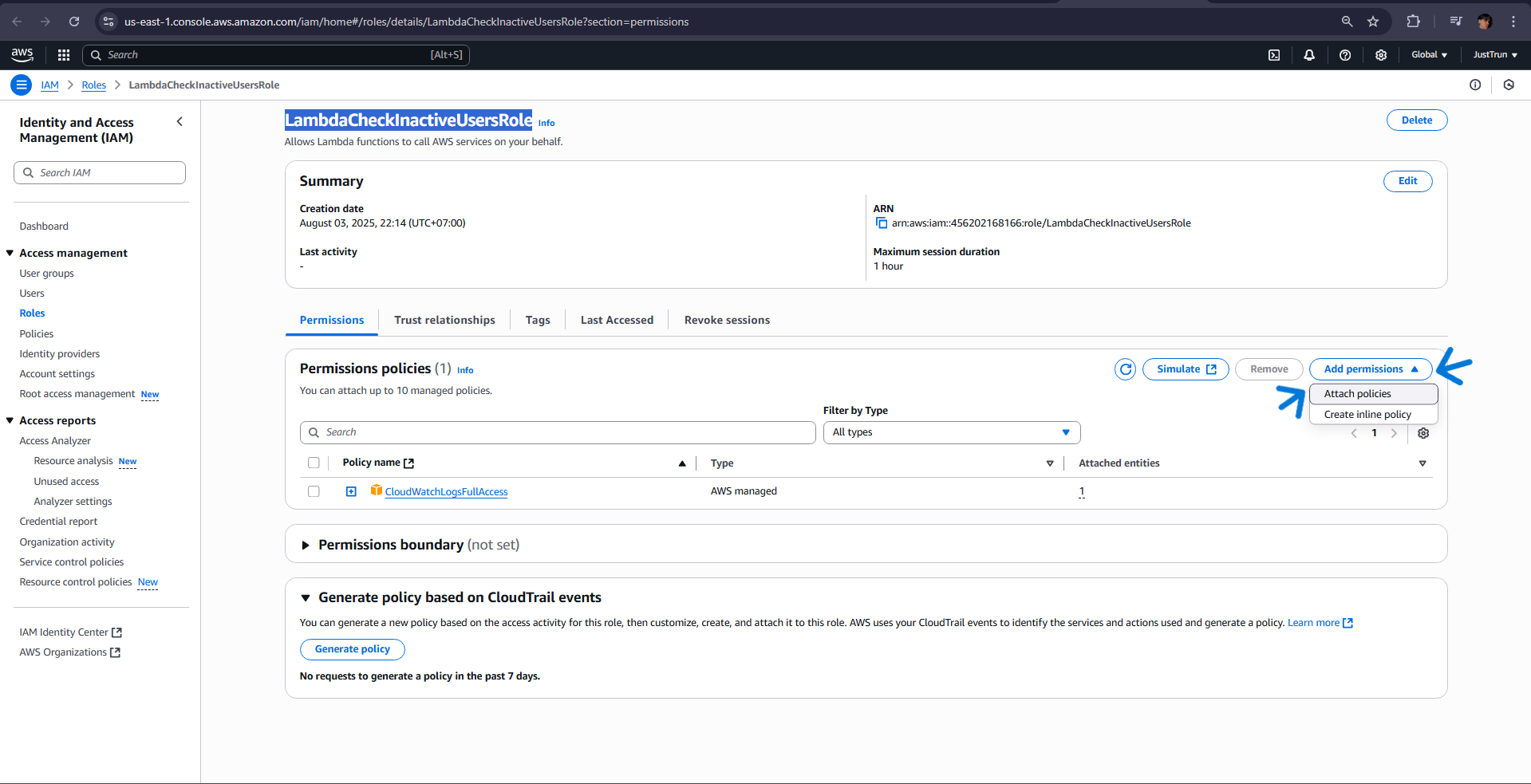Open the browser extensions puzzle icon
Screen dimensions: 1531x784
[x=1414, y=22]
